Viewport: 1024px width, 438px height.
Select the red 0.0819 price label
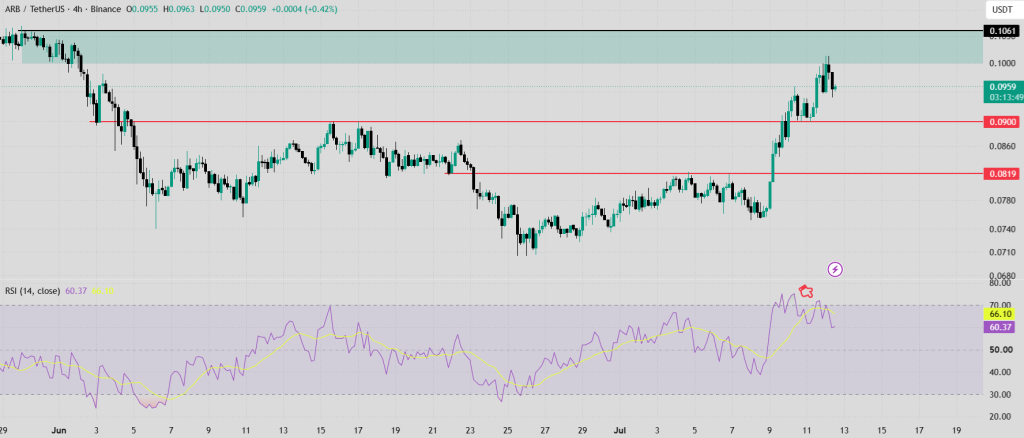tap(1002, 174)
